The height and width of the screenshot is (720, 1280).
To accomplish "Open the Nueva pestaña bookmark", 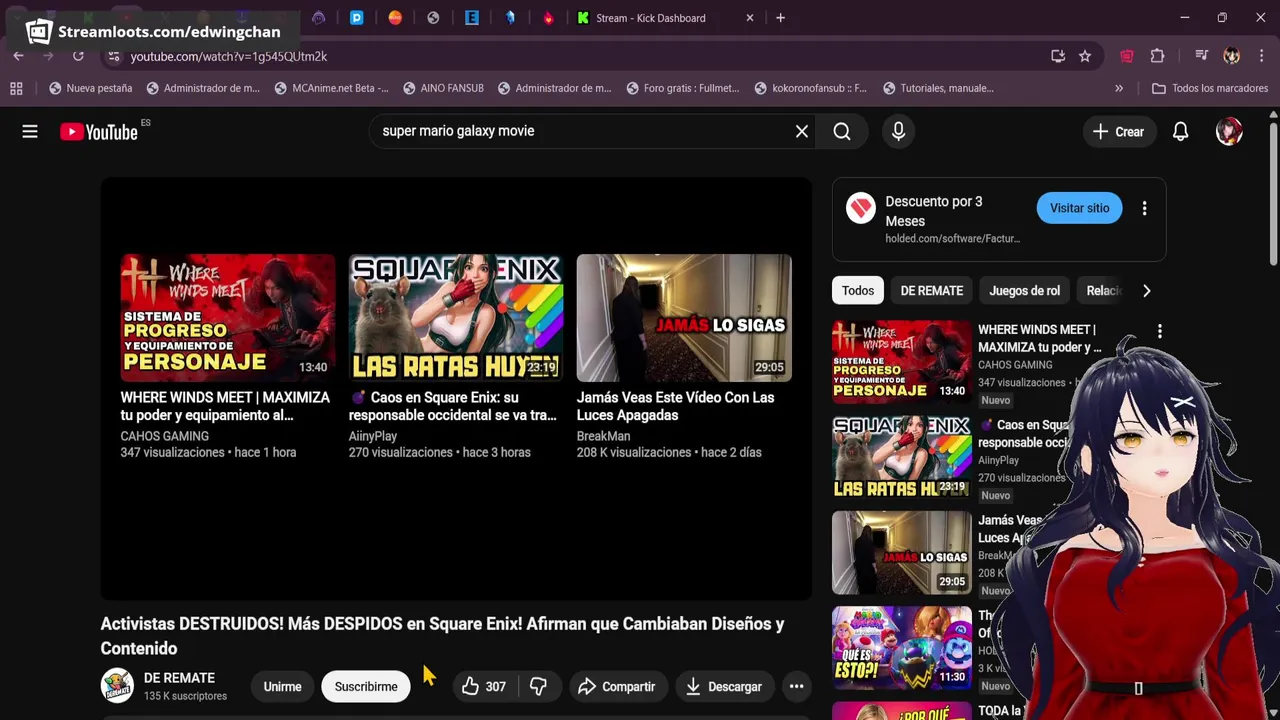I will [90, 88].
